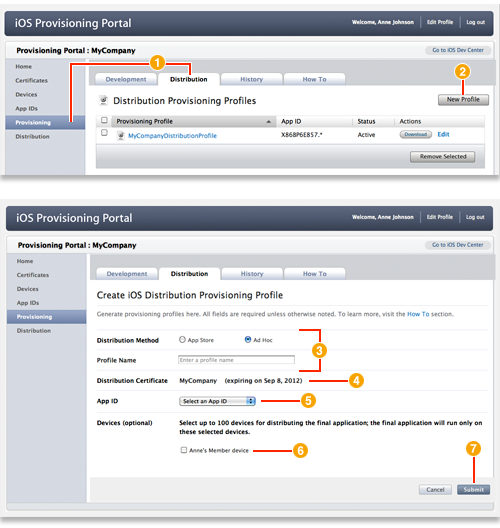Click the New Profile button
This screenshot has height=528, width=500.
(x=463, y=100)
